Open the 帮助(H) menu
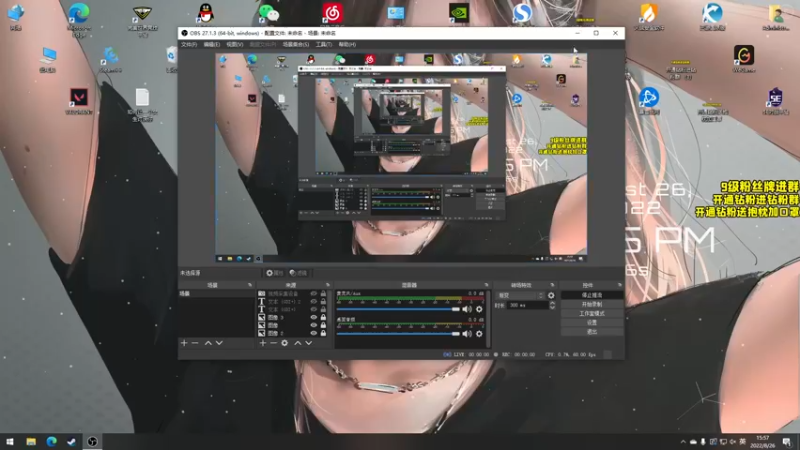Viewport: 800px width, 450px height. click(347, 44)
